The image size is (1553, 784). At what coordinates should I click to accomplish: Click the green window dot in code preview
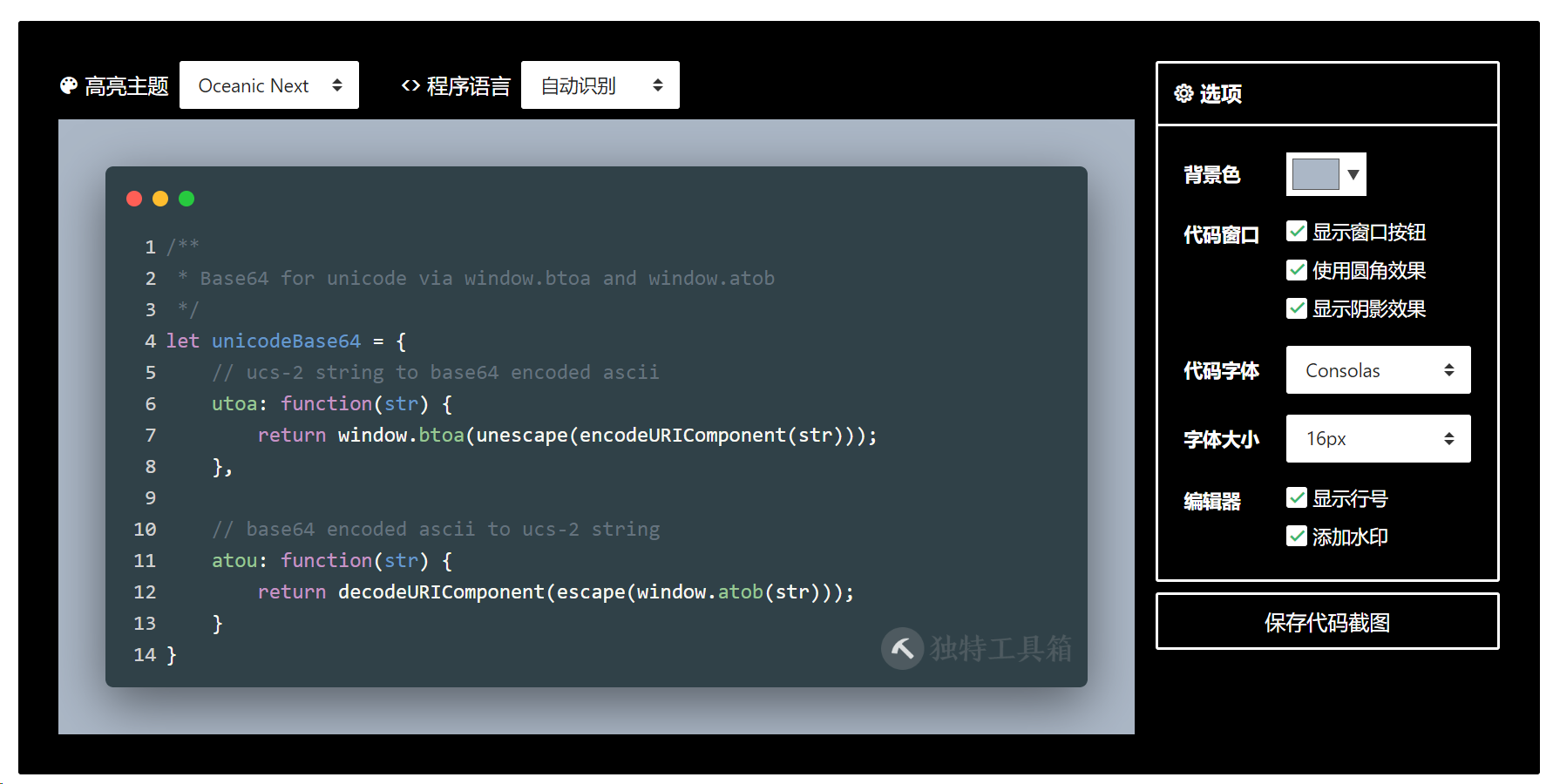[x=186, y=199]
